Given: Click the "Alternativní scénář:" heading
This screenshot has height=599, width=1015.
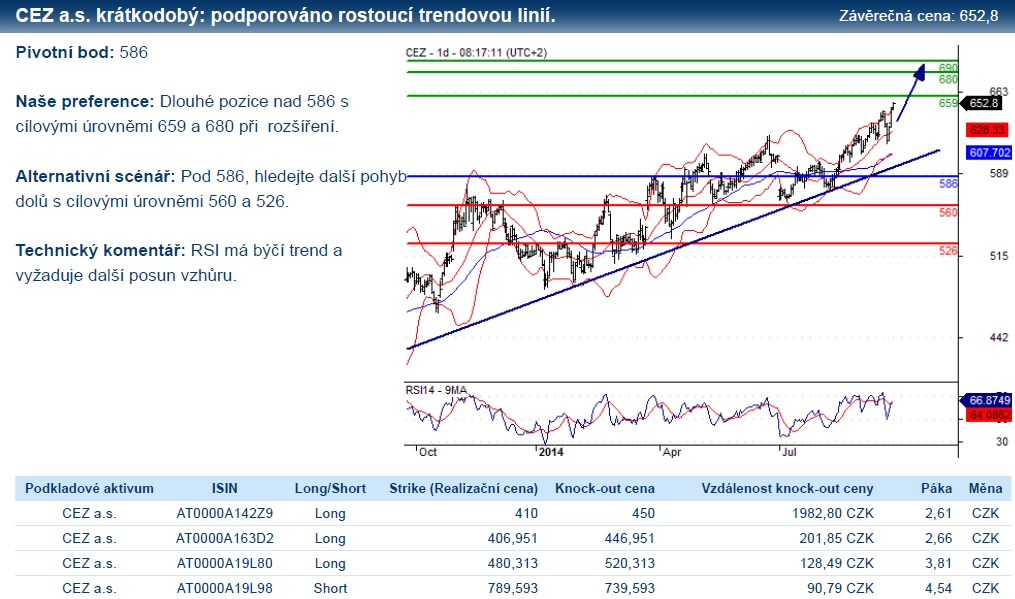Looking at the screenshot, I should 95,177.
